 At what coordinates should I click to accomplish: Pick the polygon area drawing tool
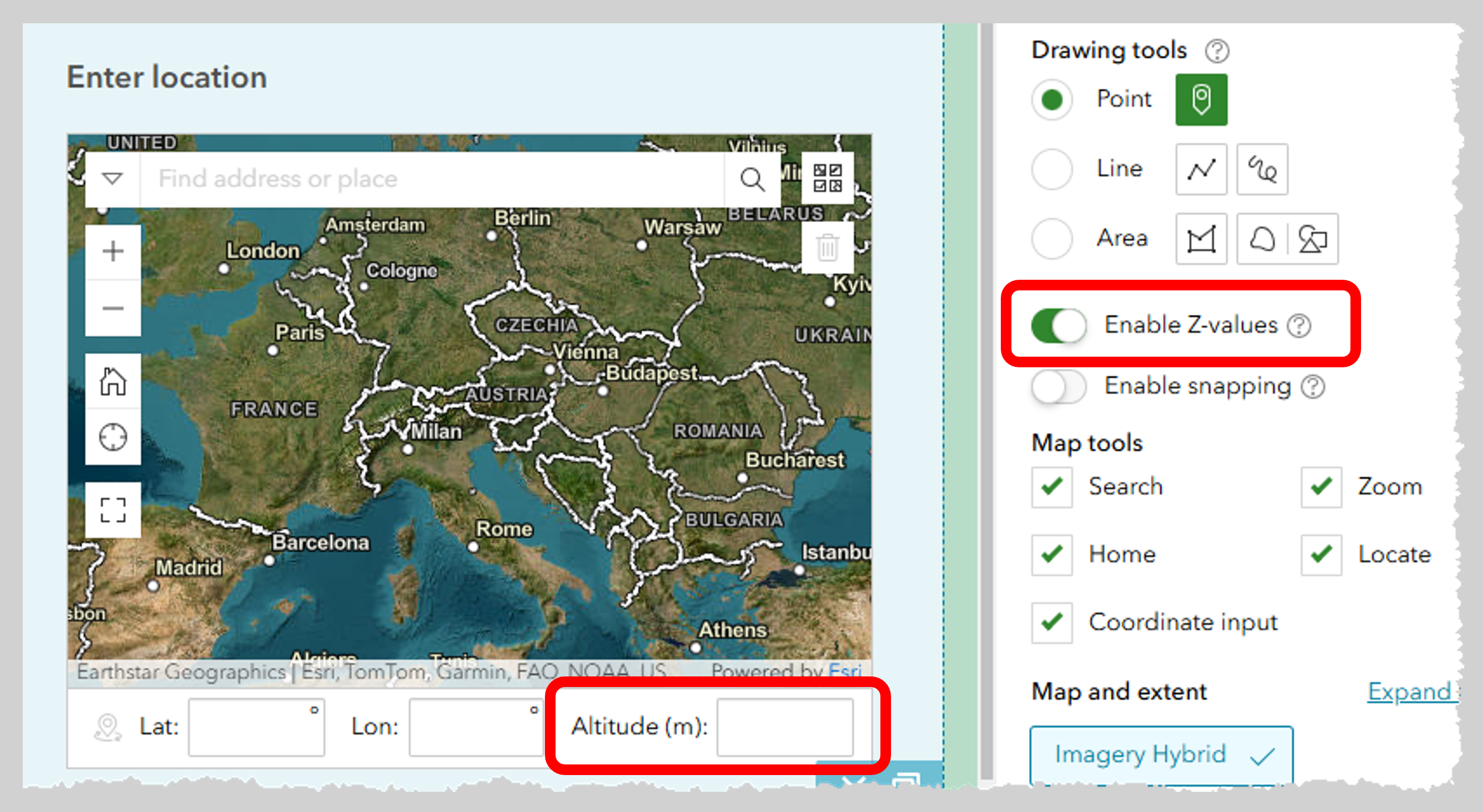[x=1200, y=239]
